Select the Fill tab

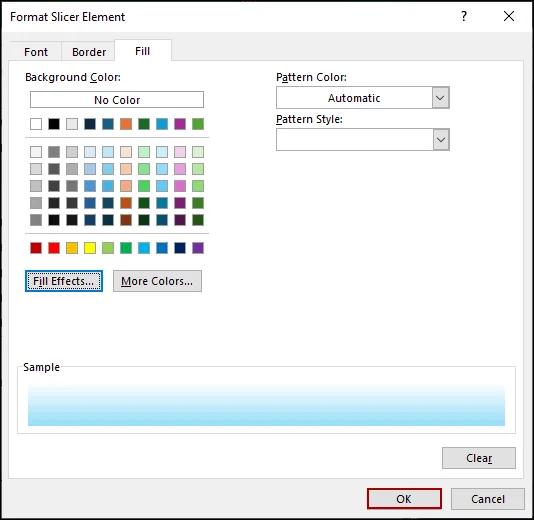[x=142, y=51]
